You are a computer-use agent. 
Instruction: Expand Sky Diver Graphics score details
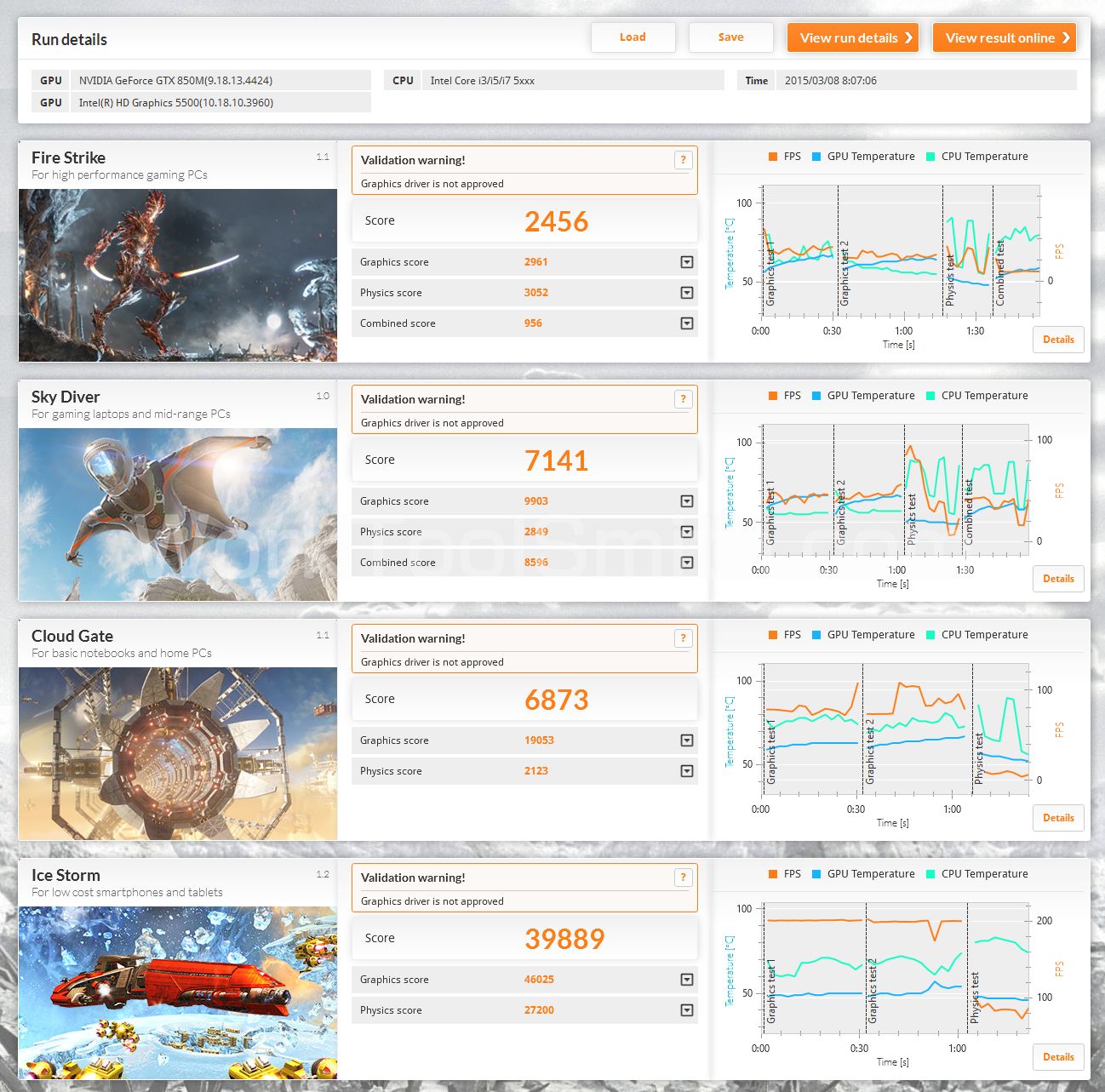click(x=687, y=501)
